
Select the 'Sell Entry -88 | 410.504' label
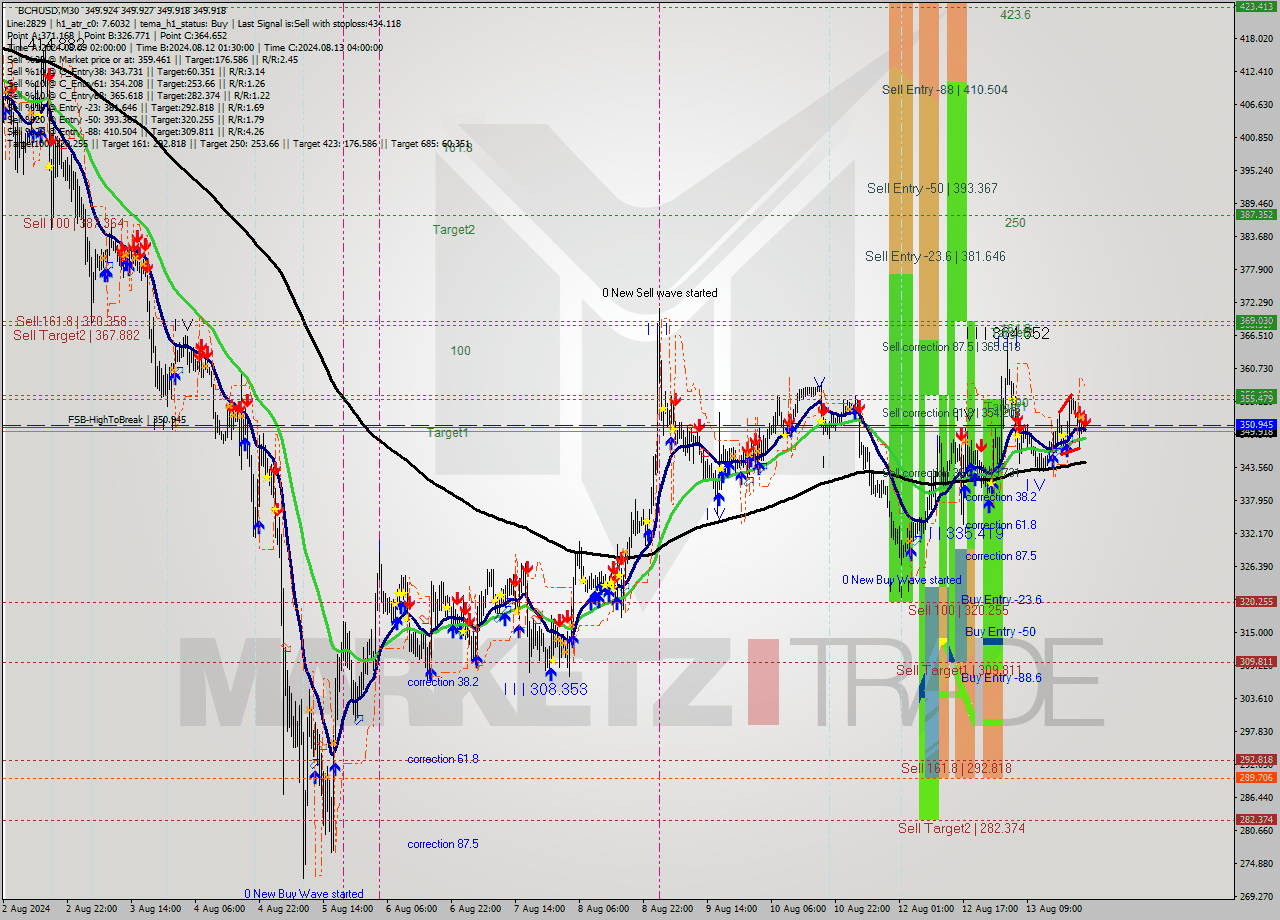pyautogui.click(x=945, y=89)
